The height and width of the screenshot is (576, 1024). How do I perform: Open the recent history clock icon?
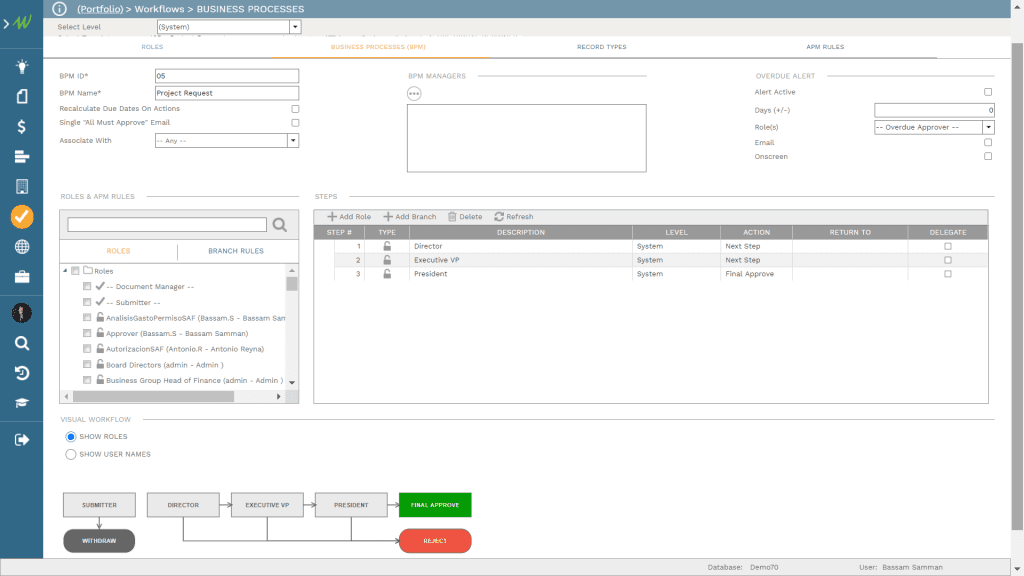coord(22,374)
